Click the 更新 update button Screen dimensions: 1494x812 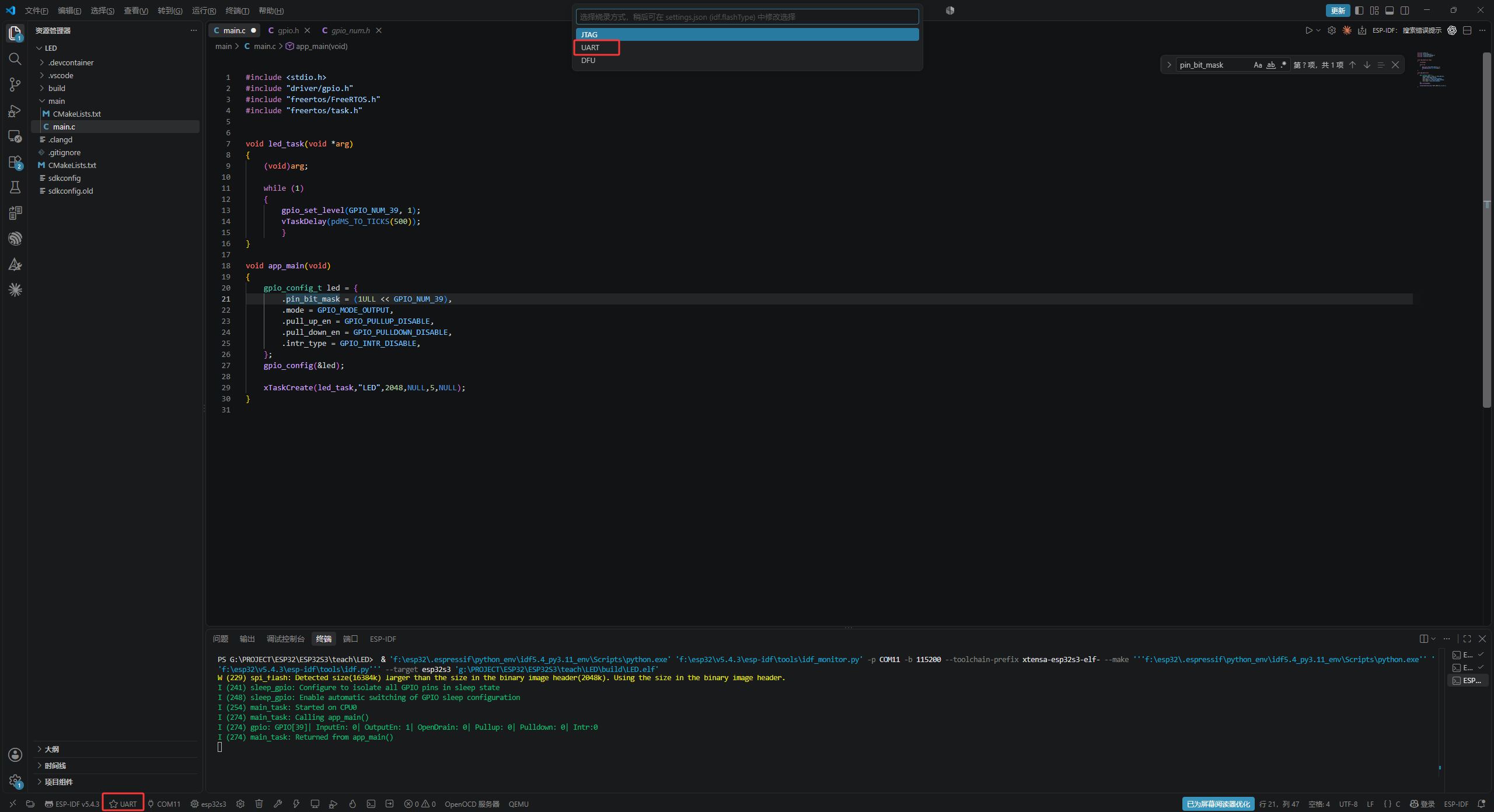[1338, 10]
